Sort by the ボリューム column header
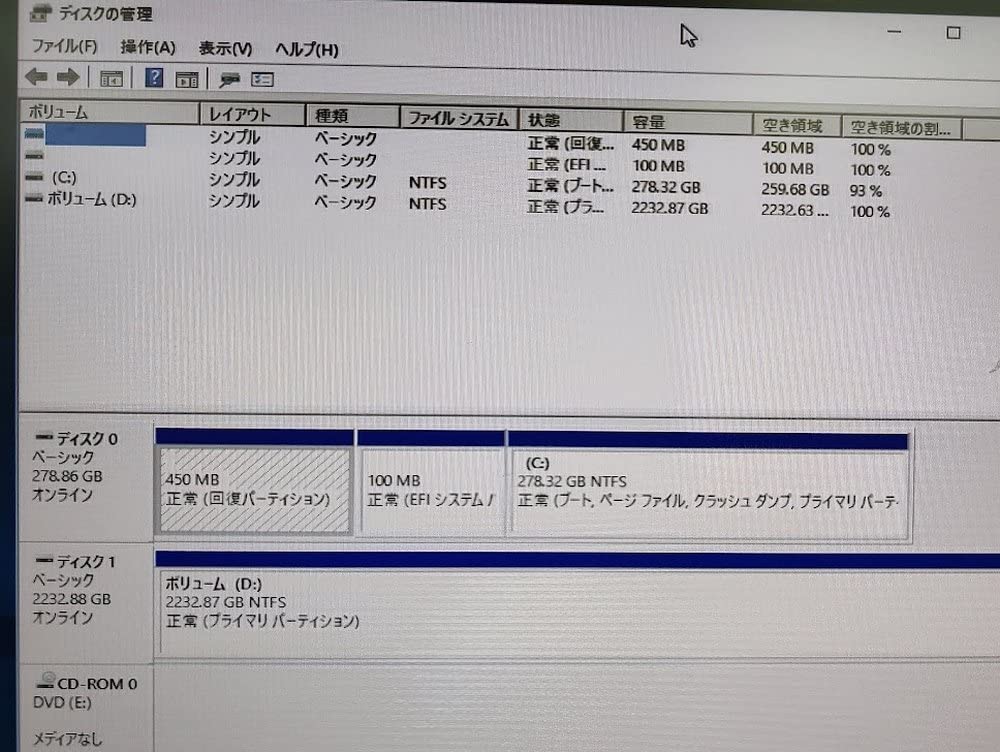Screen dimensions: 1000x752 point(110,112)
